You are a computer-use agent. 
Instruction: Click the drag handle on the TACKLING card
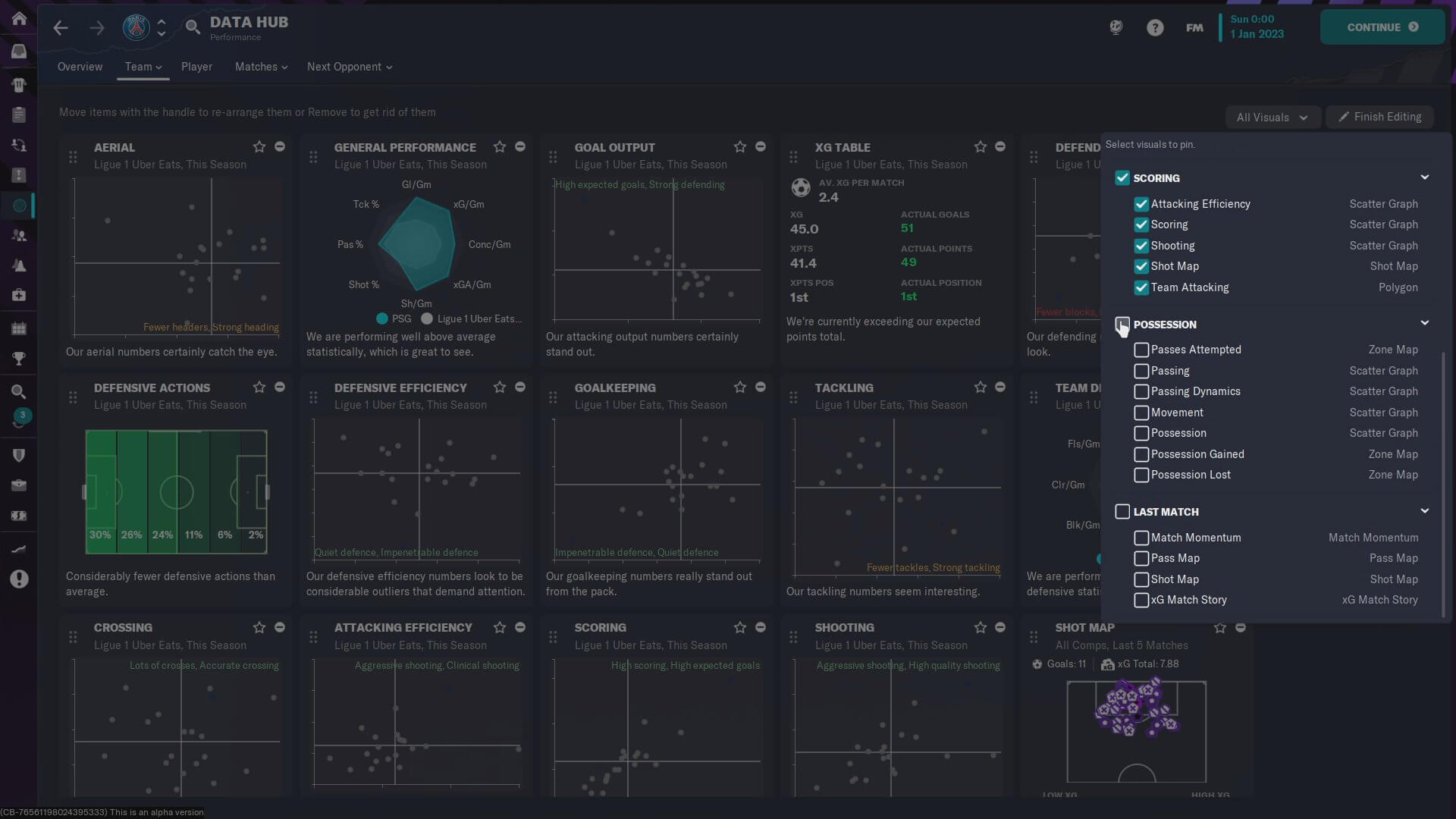point(793,397)
